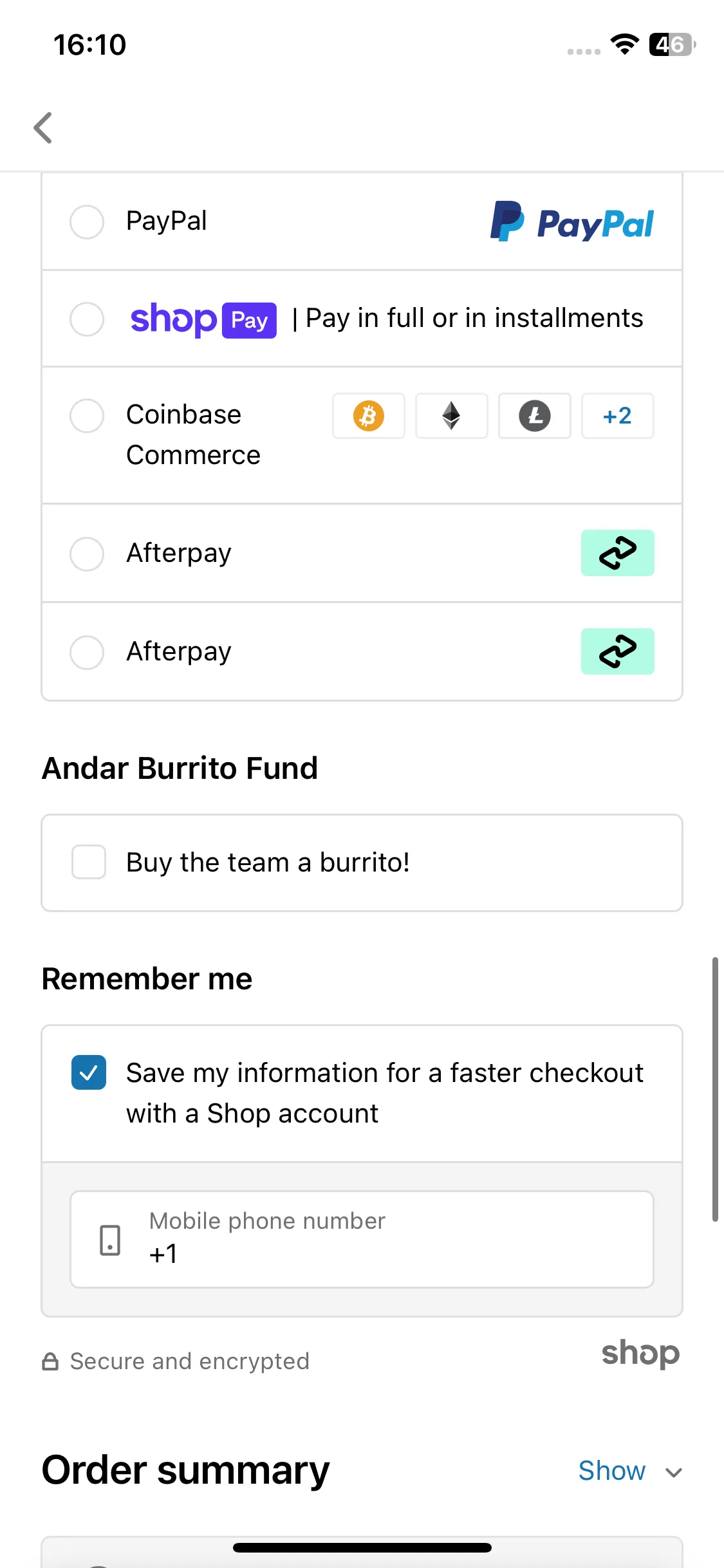Tap the back arrow icon
Screen dimensions: 724x1568
[43, 127]
